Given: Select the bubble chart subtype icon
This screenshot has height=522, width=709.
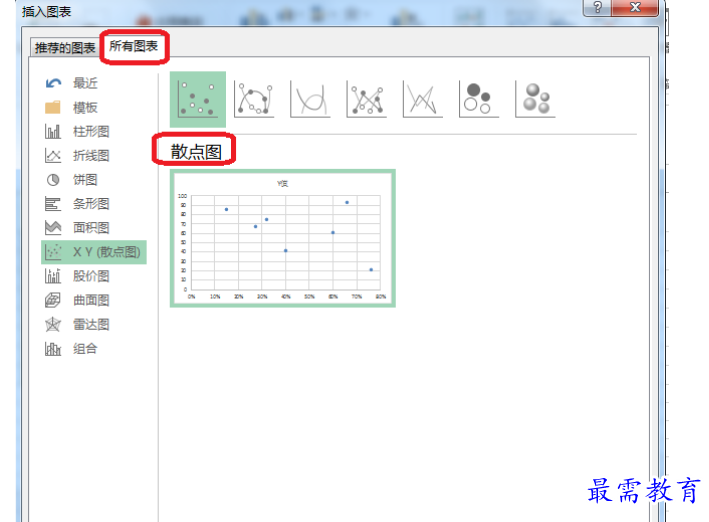Looking at the screenshot, I should (479, 99).
